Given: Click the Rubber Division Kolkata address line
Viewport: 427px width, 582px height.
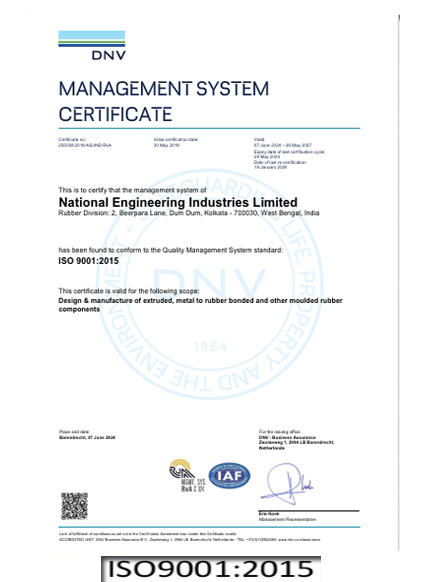Looking at the screenshot, I should (189, 213).
